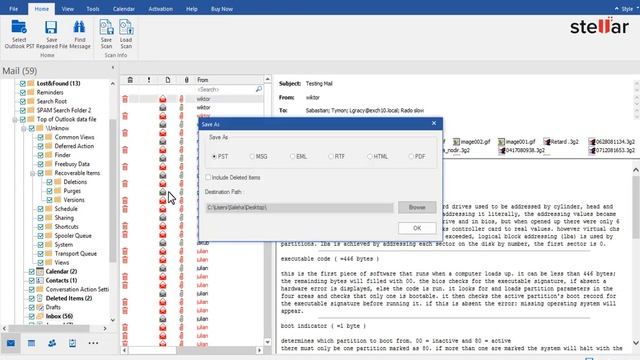Screen dimensions: 640x360
Task: Select the RTF radio option
Action: 331,157
